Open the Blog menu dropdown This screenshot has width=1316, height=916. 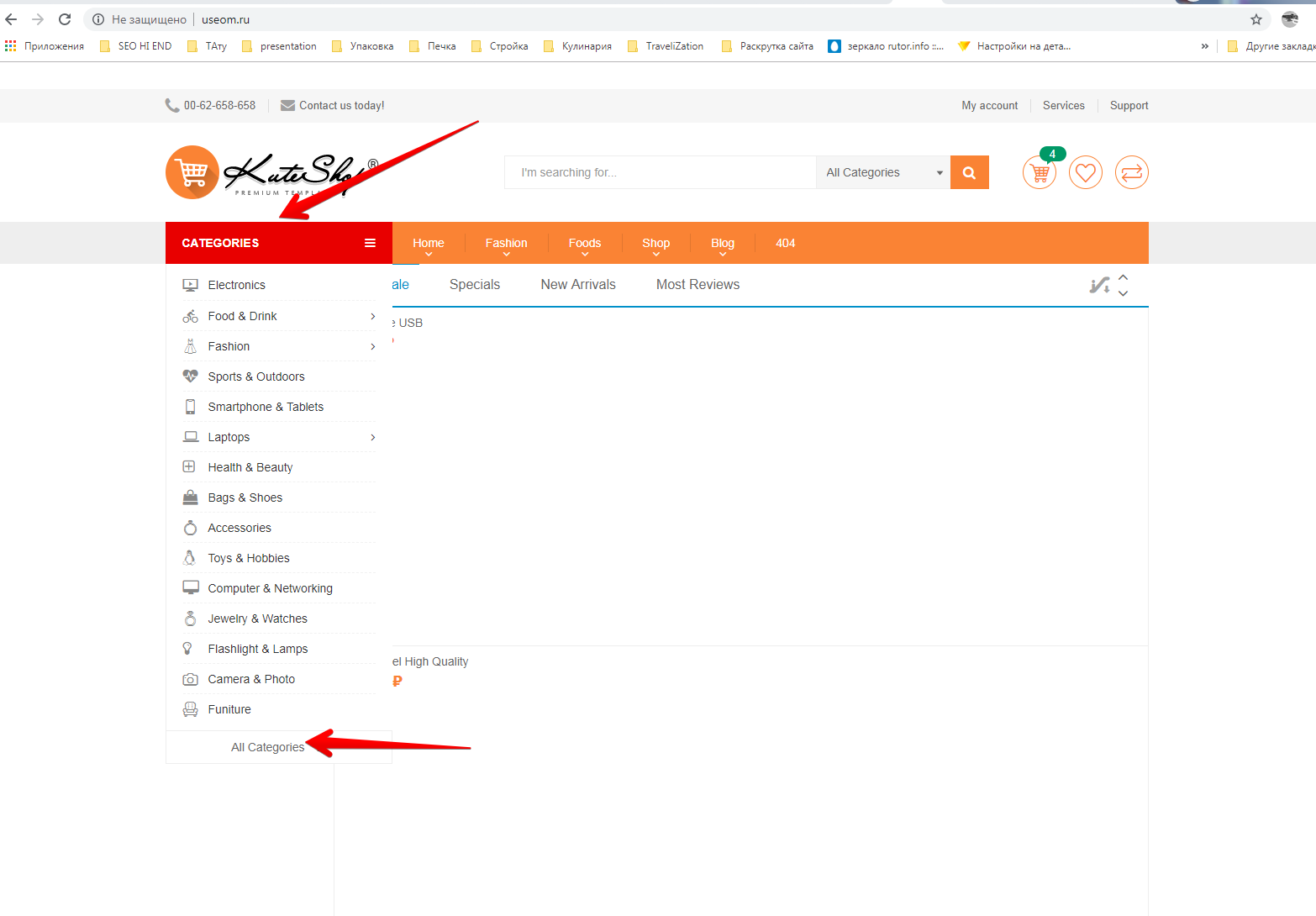(x=723, y=244)
